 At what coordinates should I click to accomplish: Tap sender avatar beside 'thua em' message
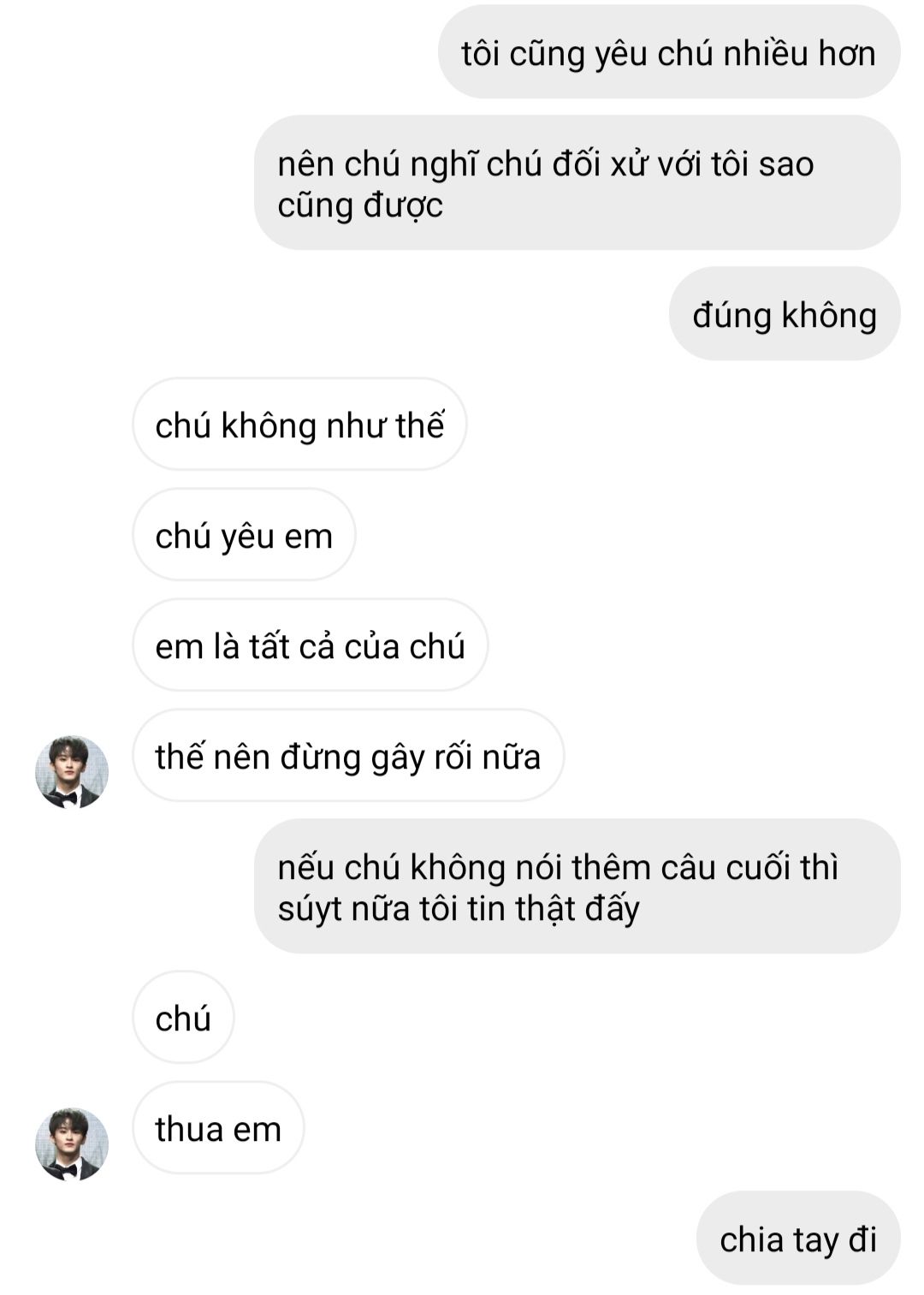72,1144
